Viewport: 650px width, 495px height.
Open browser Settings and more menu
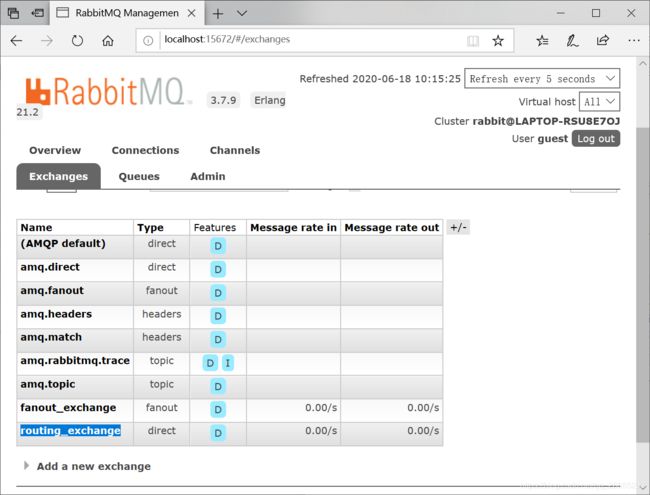pos(634,41)
